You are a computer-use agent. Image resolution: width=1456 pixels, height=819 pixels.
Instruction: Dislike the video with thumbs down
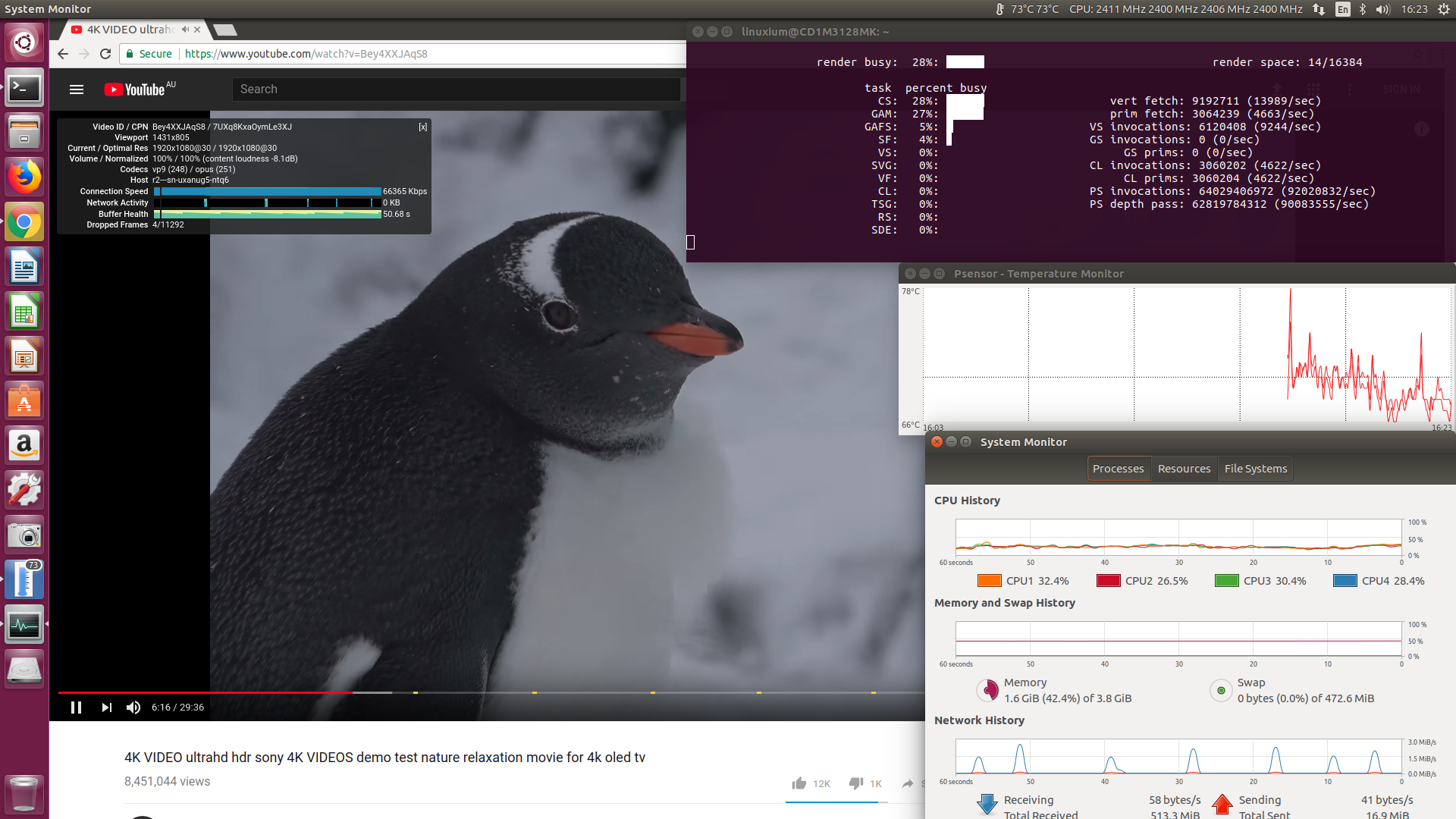[856, 783]
